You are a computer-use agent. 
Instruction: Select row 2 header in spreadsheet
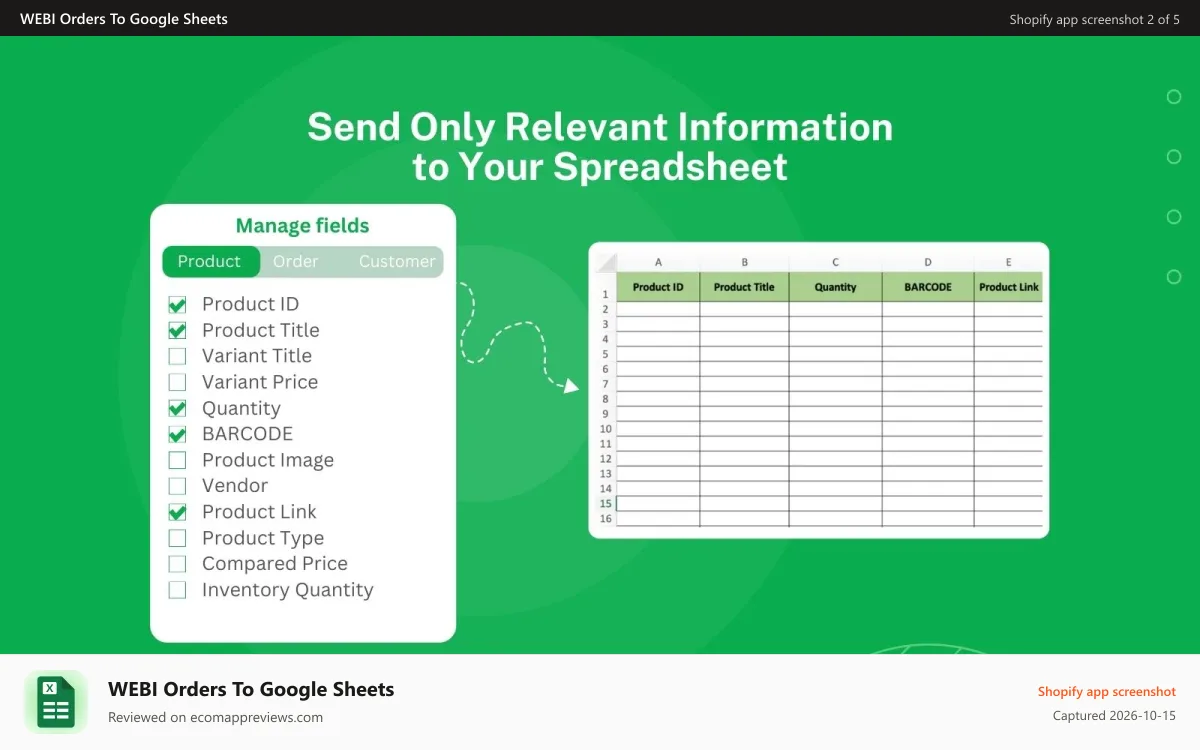(605, 309)
